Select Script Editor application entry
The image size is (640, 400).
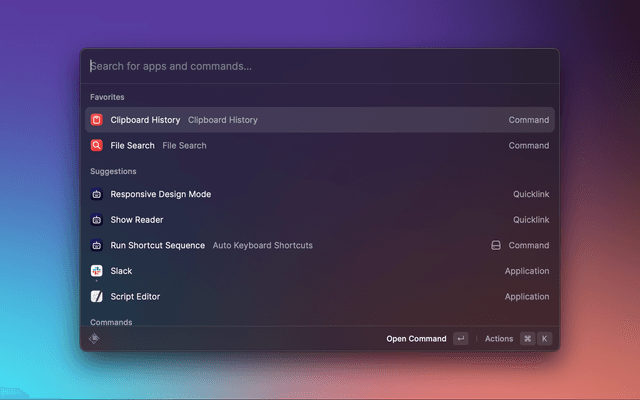320,297
